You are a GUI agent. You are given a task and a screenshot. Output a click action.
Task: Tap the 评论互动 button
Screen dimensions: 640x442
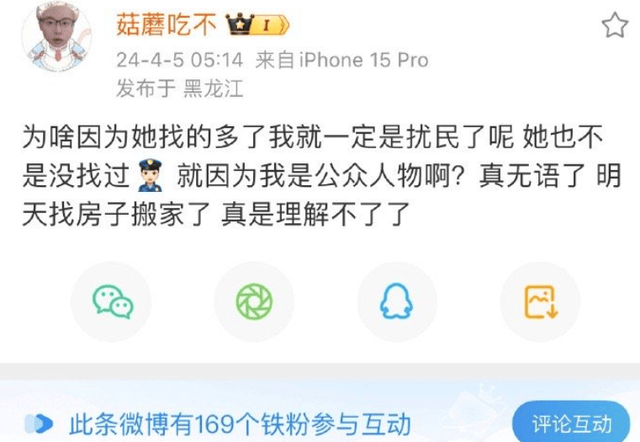[571, 424]
